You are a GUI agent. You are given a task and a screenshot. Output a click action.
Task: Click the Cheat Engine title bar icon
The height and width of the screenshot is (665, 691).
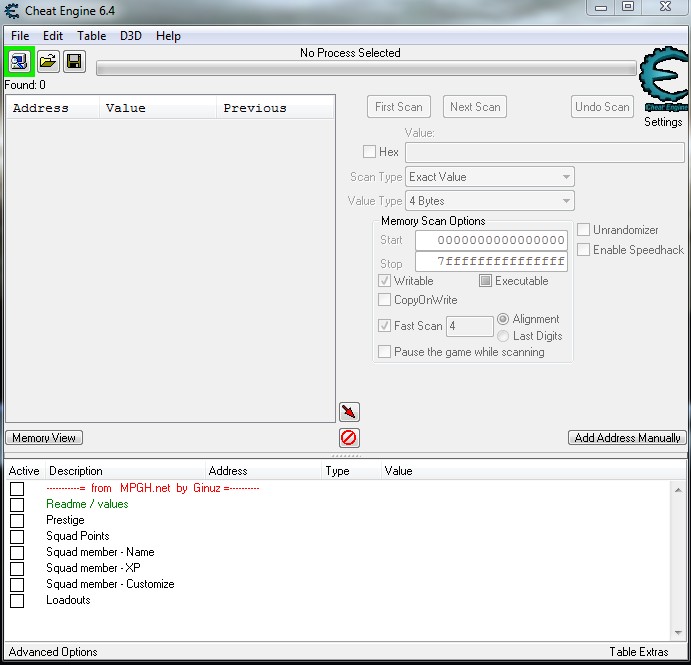click(12, 11)
